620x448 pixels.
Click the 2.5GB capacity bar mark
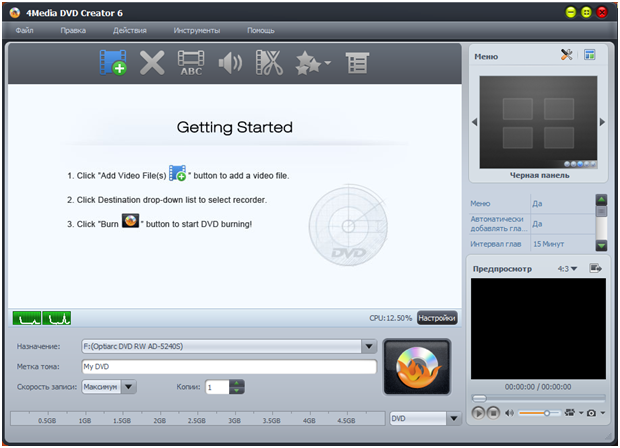[x=196, y=421]
